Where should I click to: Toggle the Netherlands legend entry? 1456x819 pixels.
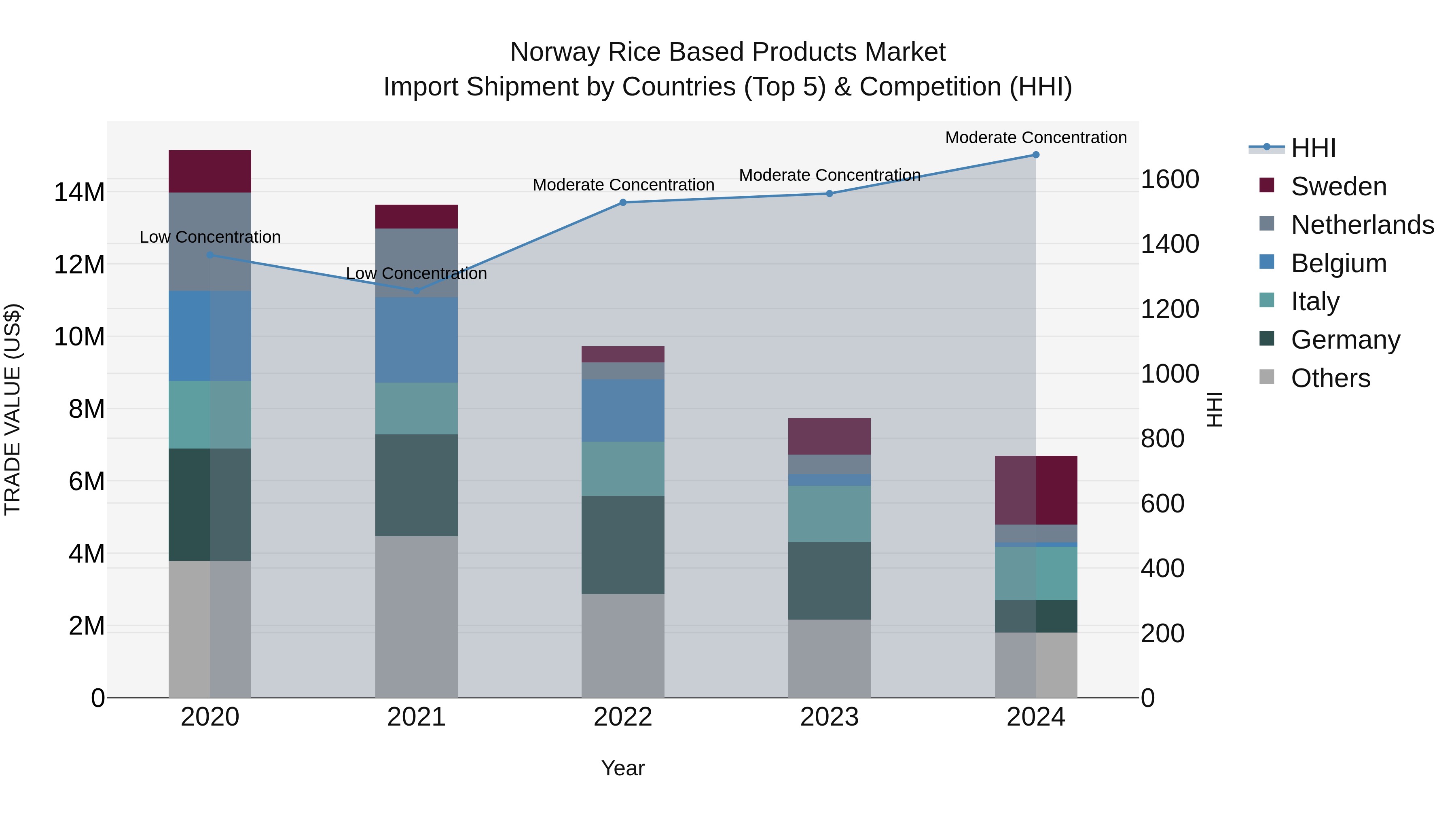tap(1347, 225)
